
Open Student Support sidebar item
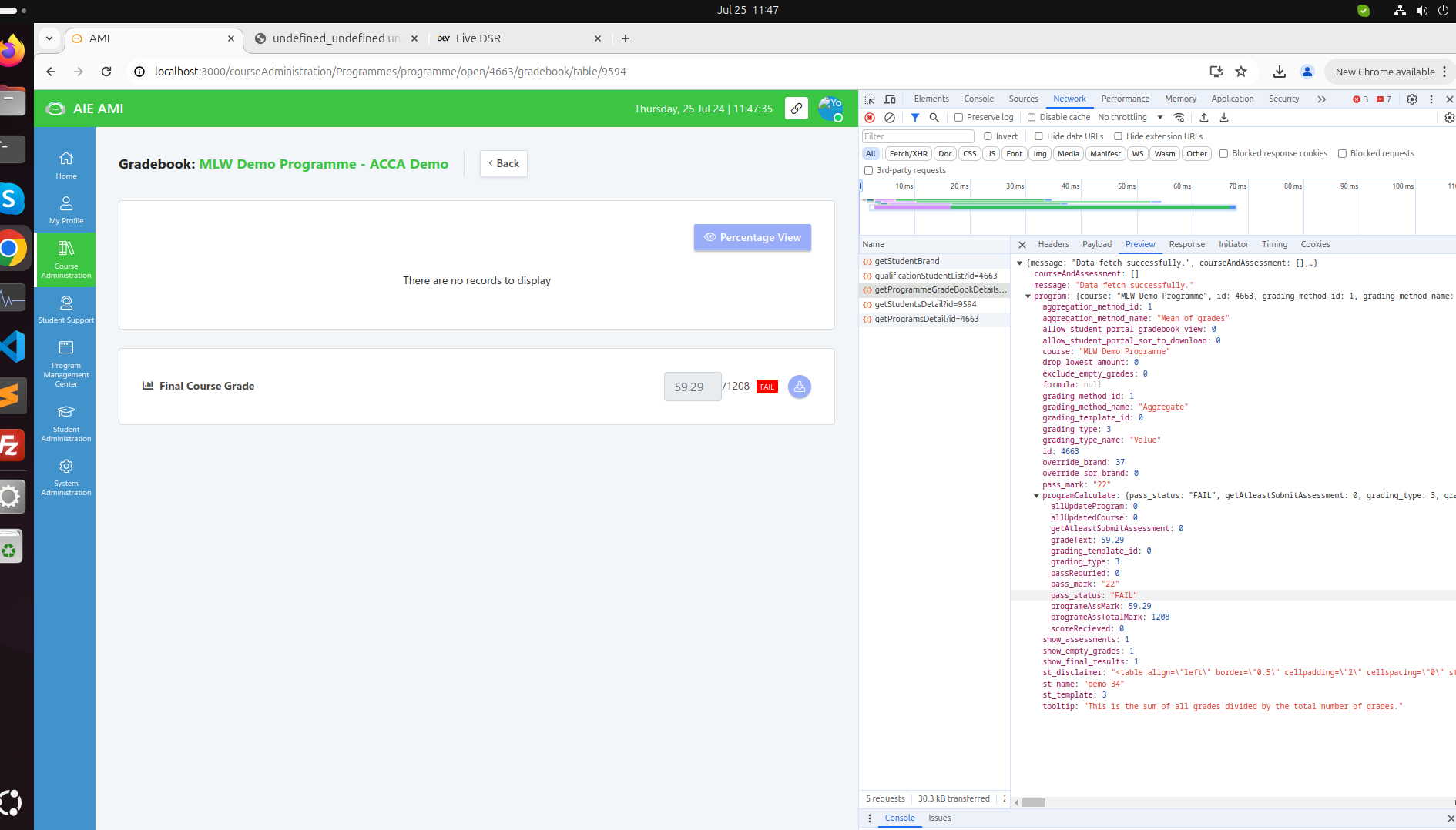point(66,310)
